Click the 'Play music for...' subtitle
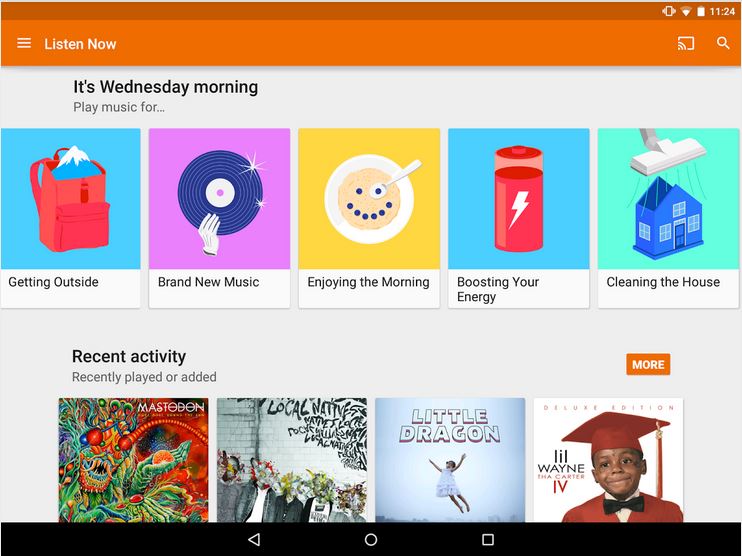742x556 pixels. pyautogui.click(x=119, y=107)
